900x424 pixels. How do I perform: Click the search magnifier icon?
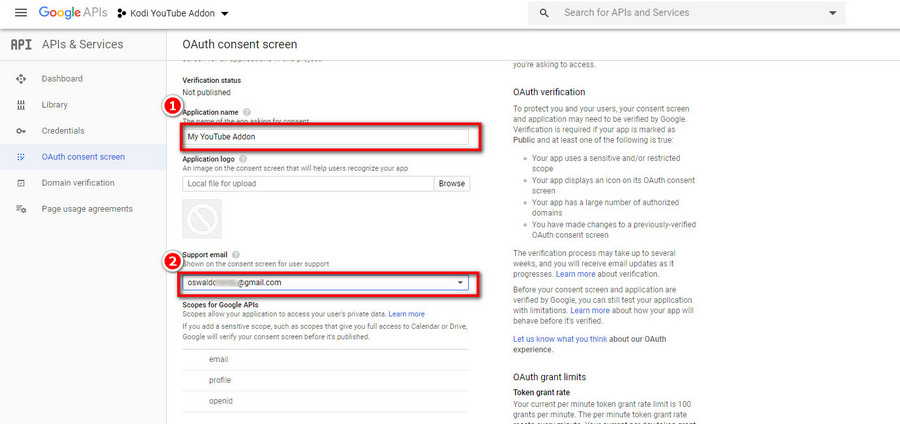click(544, 13)
